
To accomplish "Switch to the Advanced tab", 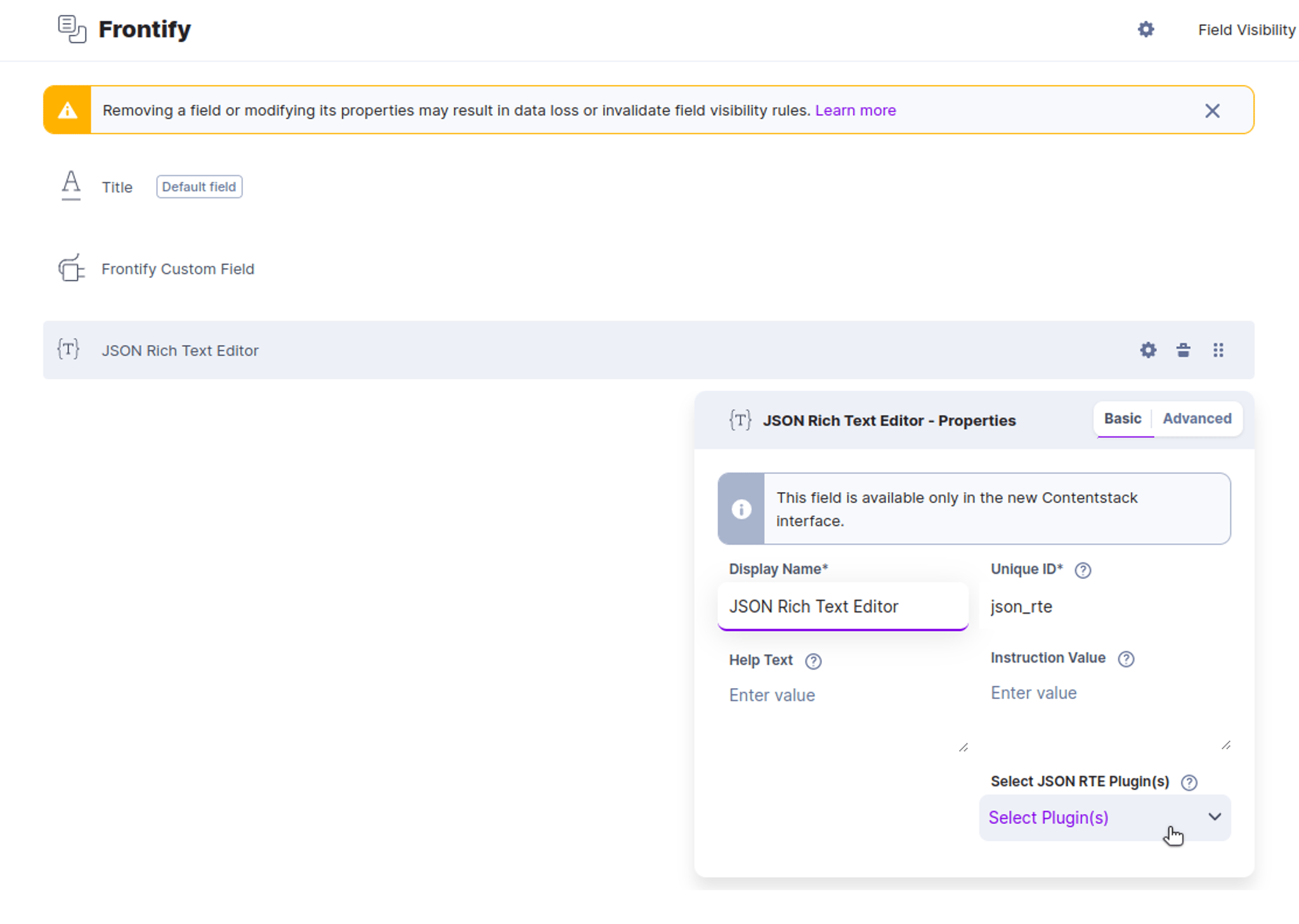I will point(1197,419).
